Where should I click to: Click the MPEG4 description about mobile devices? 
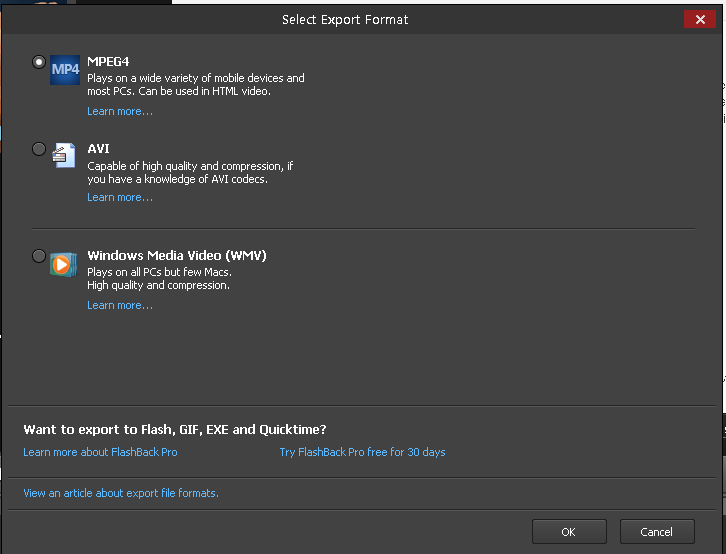click(196, 84)
